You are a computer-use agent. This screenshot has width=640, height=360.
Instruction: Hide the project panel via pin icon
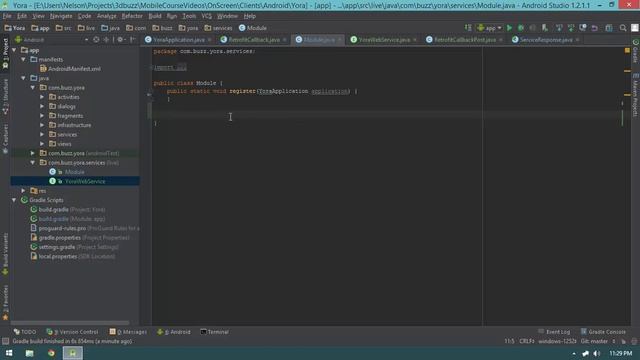(x=133, y=40)
